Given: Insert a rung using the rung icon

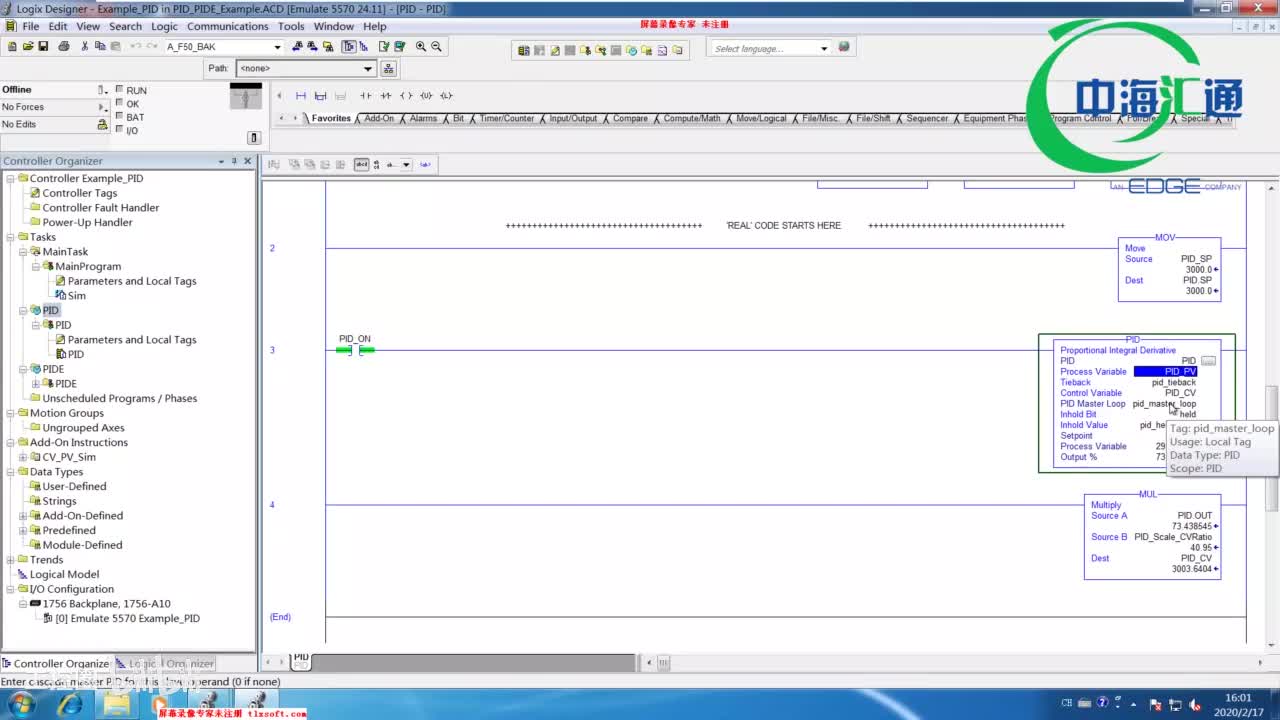Looking at the screenshot, I should 300,96.
